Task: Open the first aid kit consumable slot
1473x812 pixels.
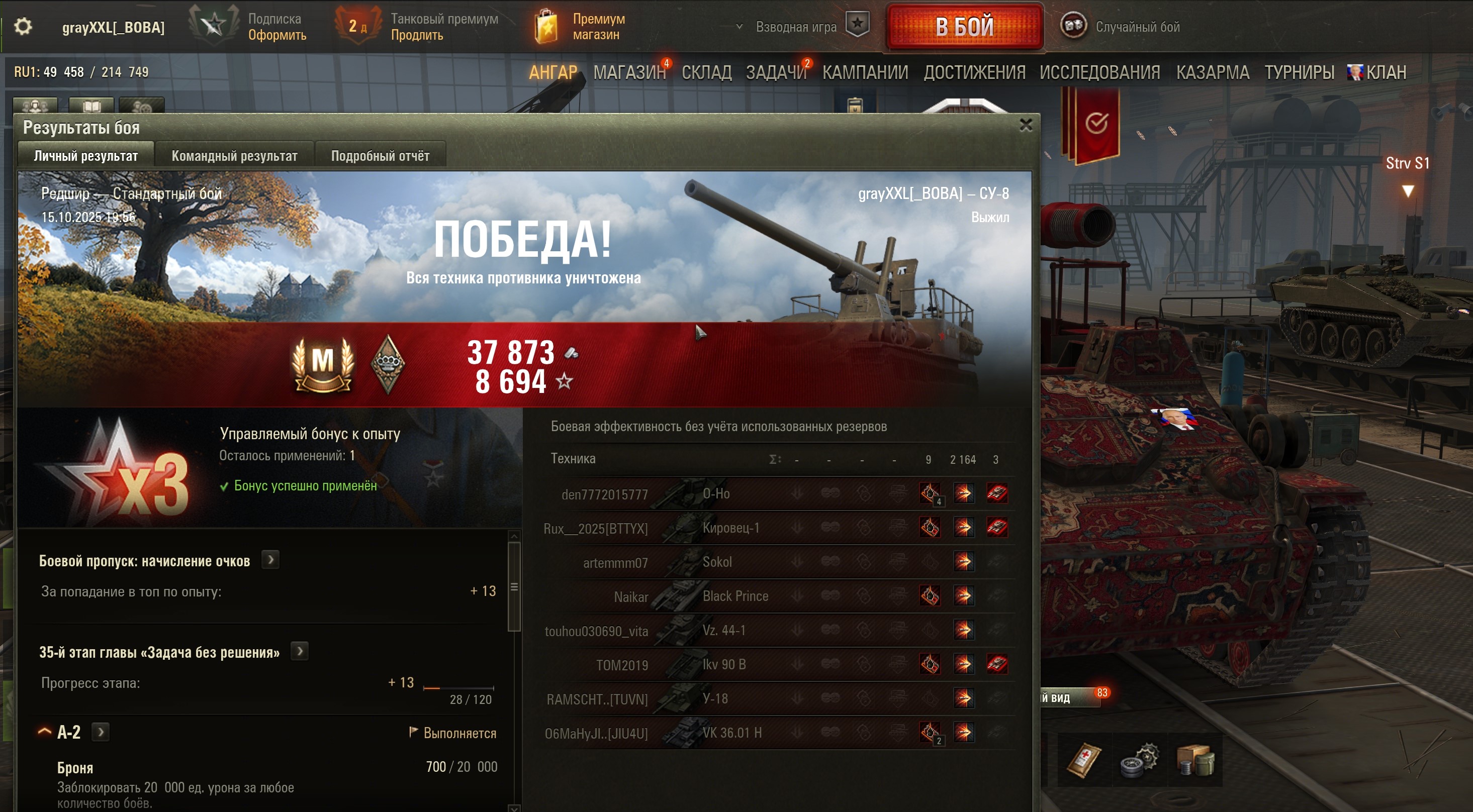Action: point(1083,761)
